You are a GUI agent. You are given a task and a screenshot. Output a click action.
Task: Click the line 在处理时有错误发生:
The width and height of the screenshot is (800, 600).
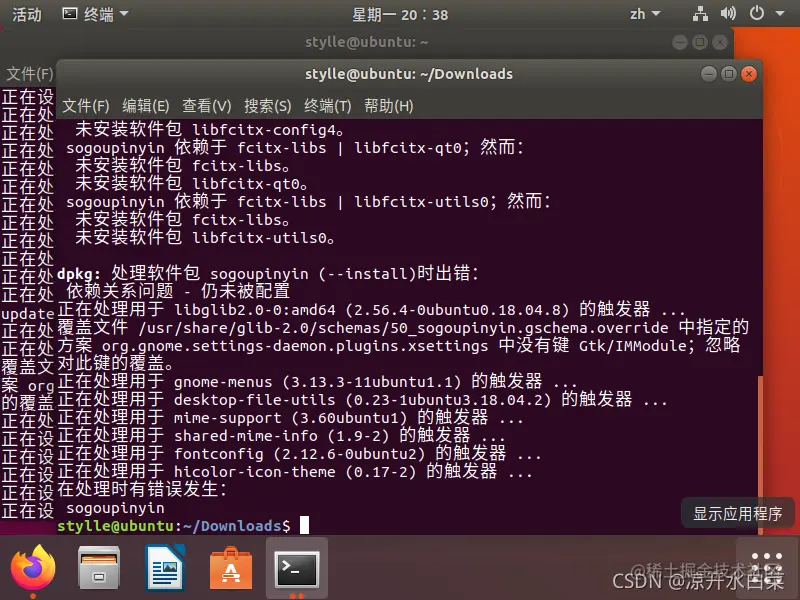tap(142, 489)
